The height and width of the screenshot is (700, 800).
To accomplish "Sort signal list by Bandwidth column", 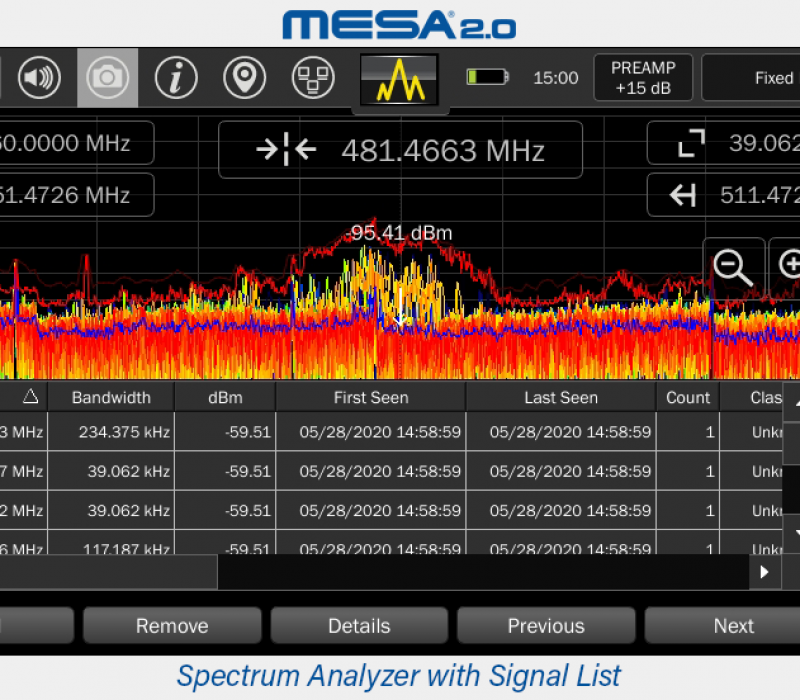I will coord(111,397).
